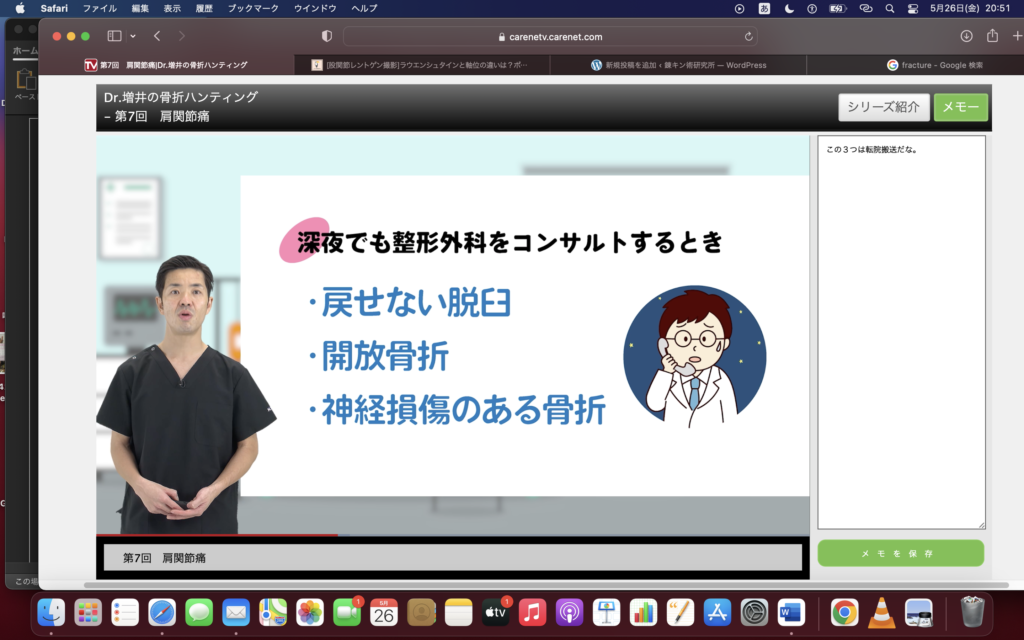Switch to the WordPress tab

click(678, 65)
